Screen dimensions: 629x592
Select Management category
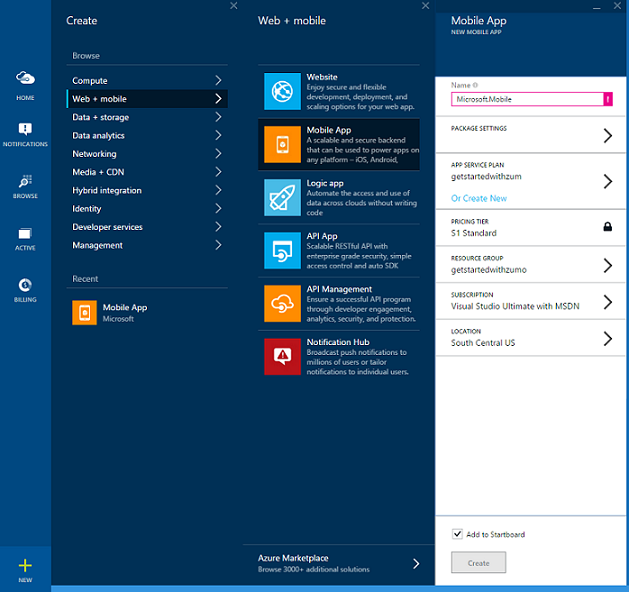147,245
